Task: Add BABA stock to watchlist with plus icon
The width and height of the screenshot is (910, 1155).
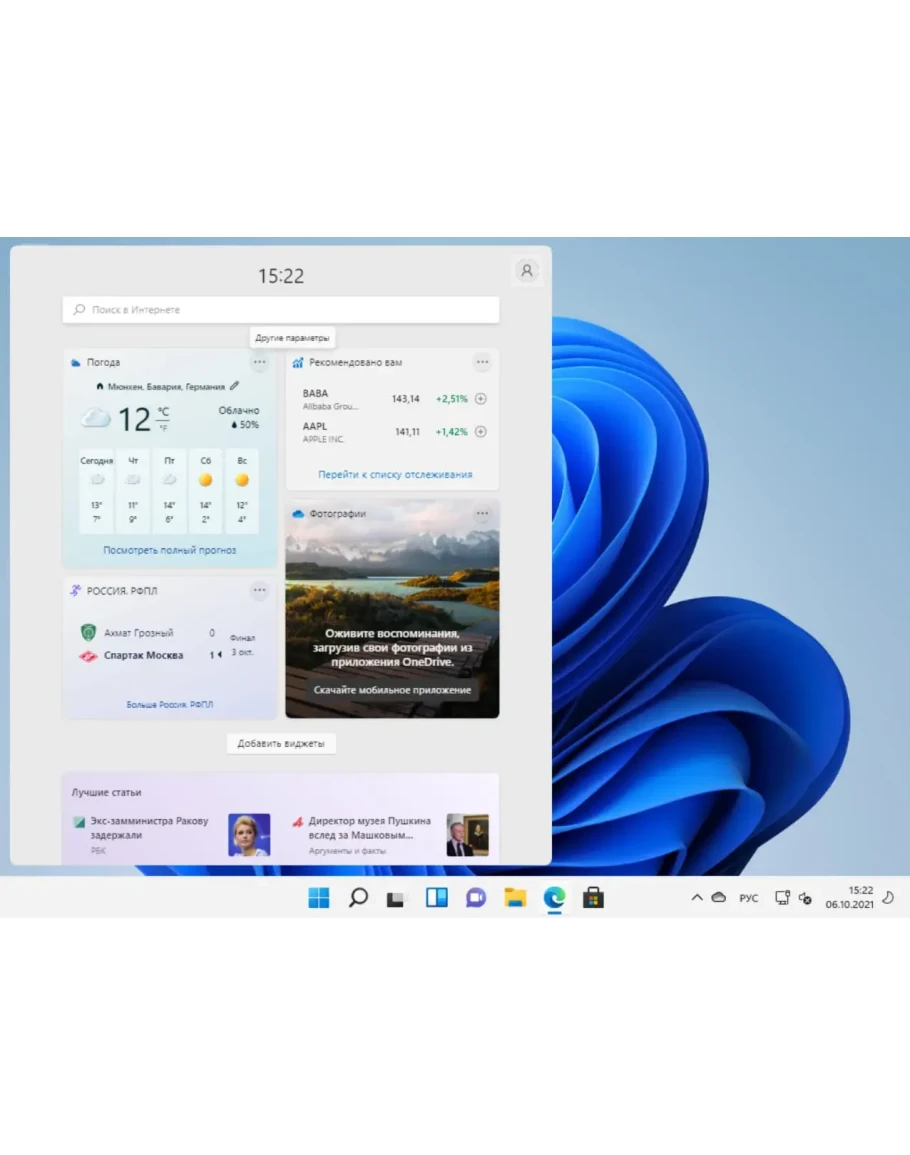Action: pyautogui.click(x=480, y=399)
